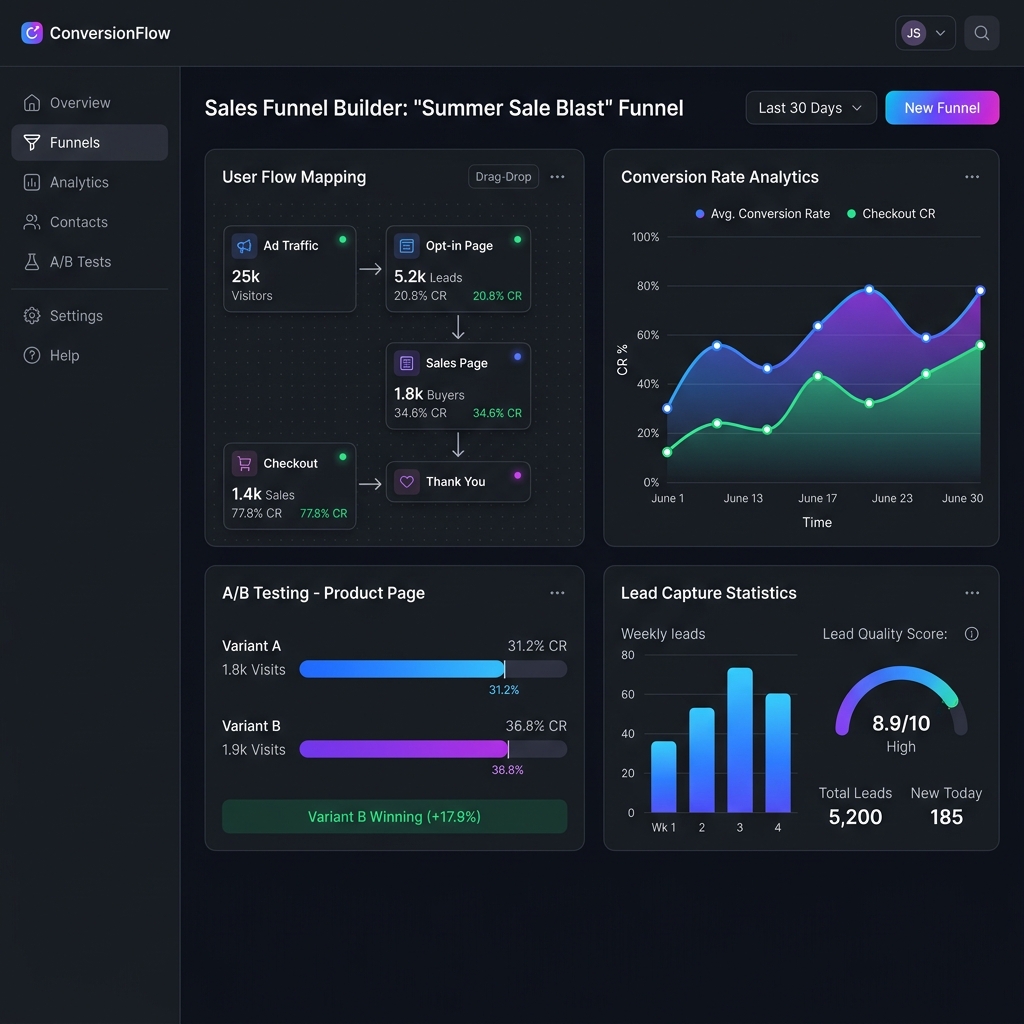
Task: Click the JS user avatar
Action: pos(913,33)
